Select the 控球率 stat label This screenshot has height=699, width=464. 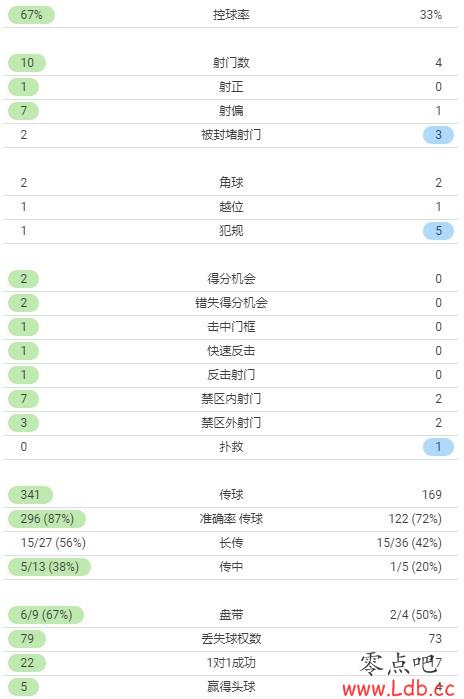coord(231,15)
